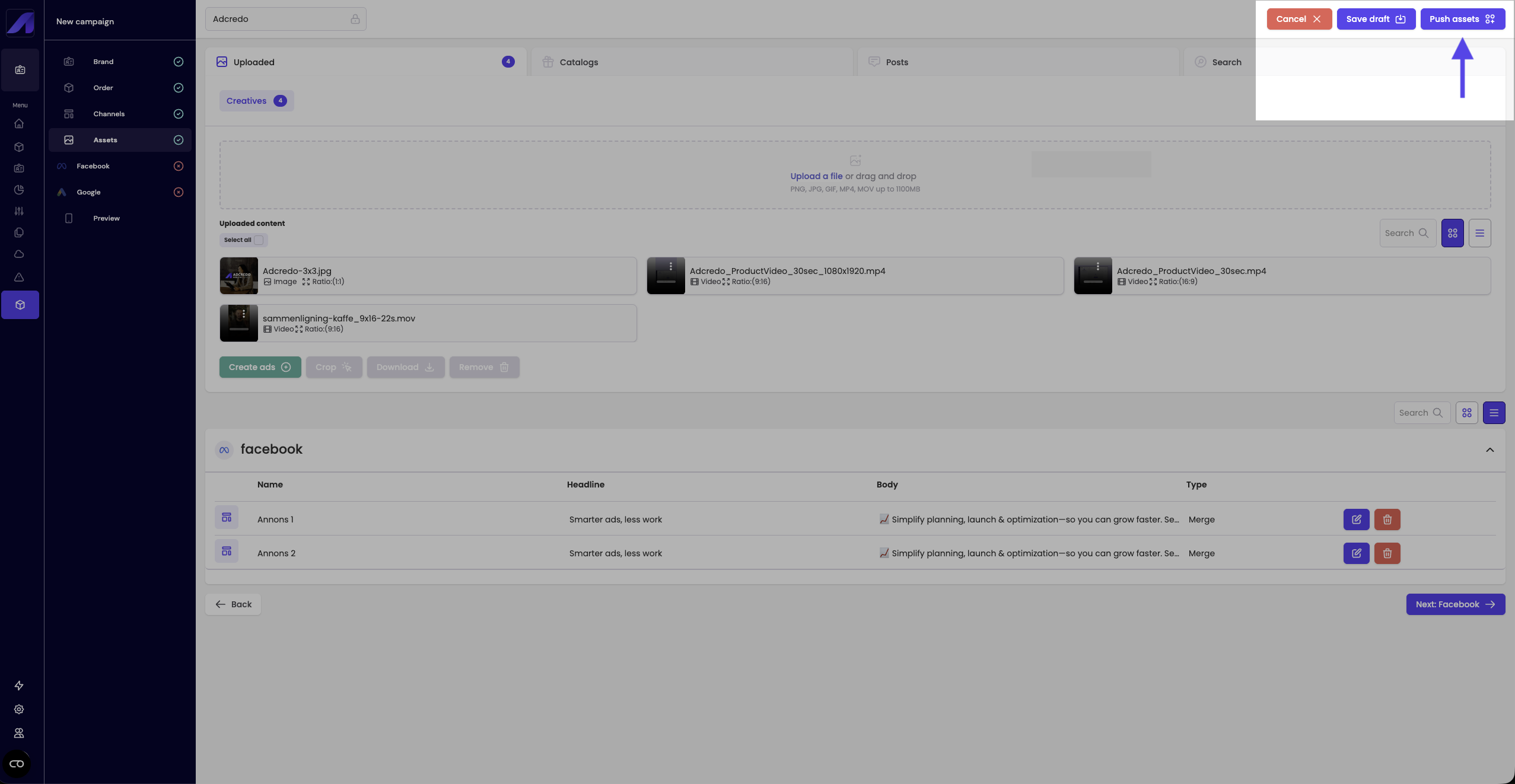
Task: Go to Channels step in campaign
Action: (x=109, y=114)
